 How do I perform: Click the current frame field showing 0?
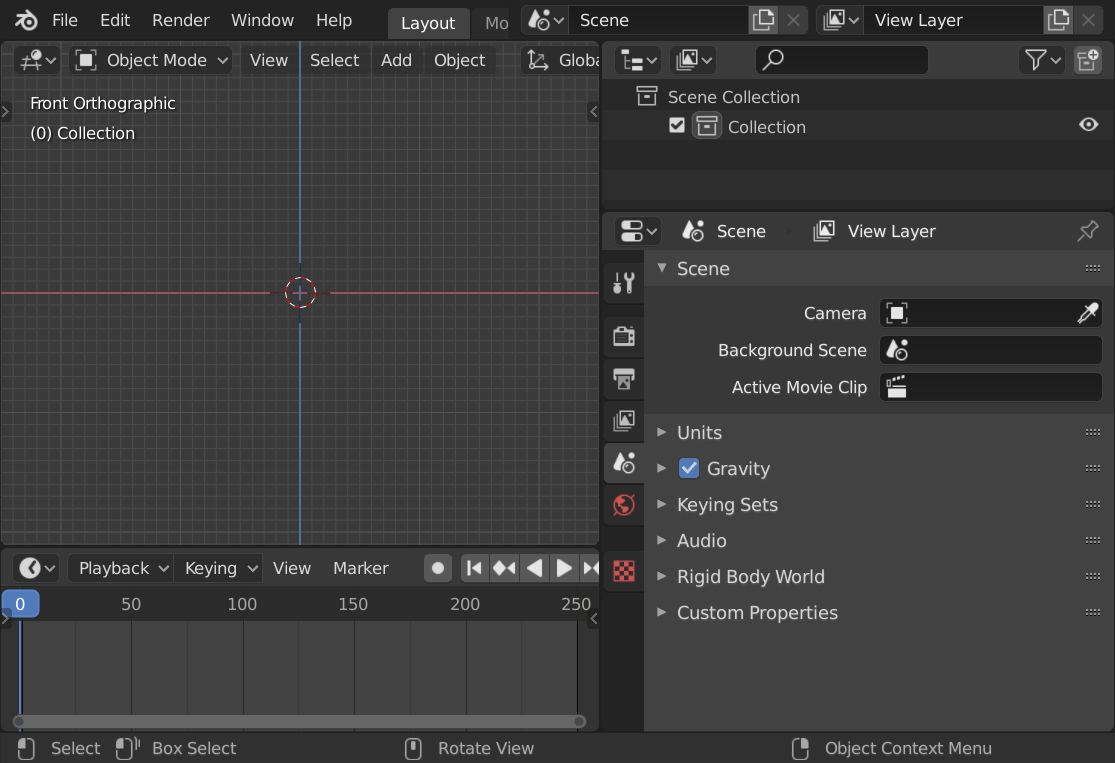click(x=20, y=604)
